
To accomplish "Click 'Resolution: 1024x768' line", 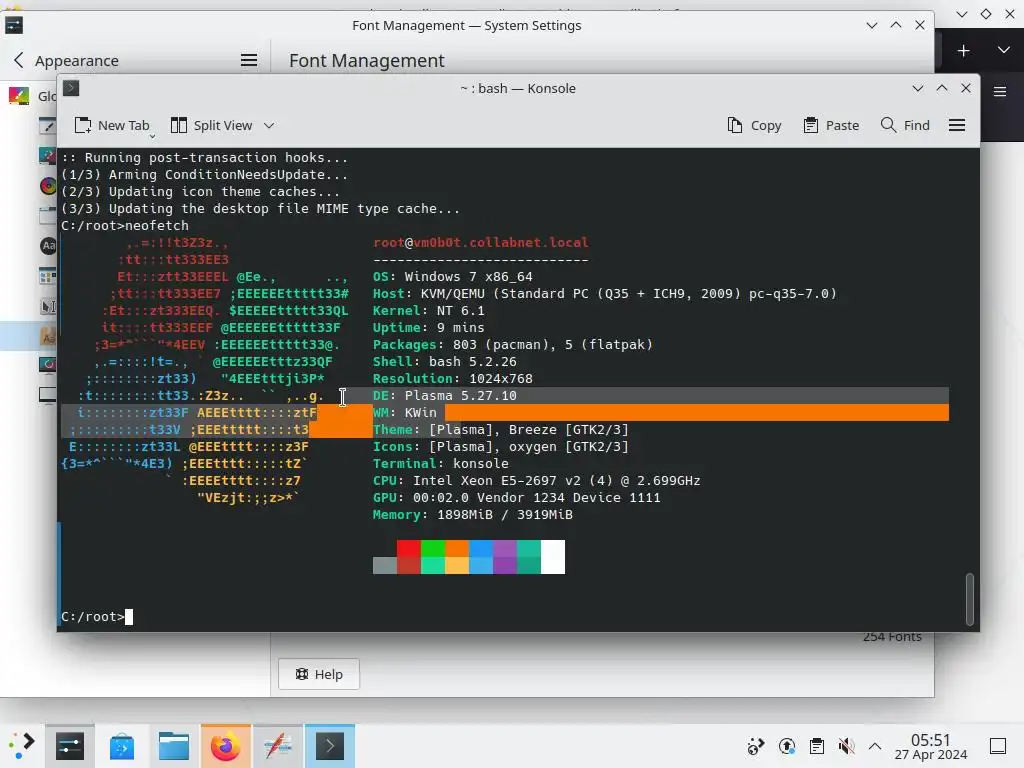I will click(453, 378).
